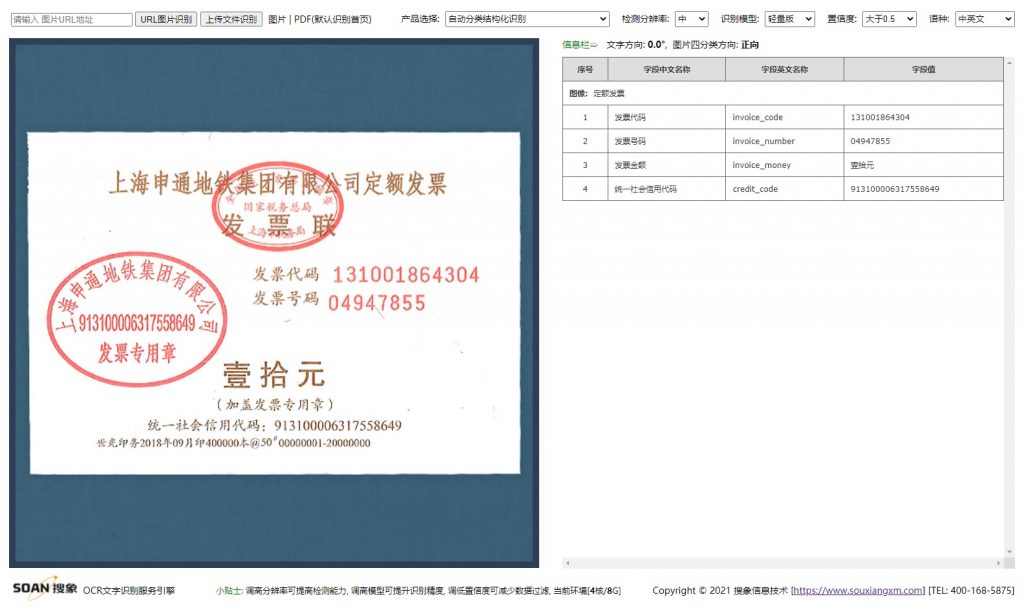Click the TEL: 400-168-5875 footer text

(971, 590)
